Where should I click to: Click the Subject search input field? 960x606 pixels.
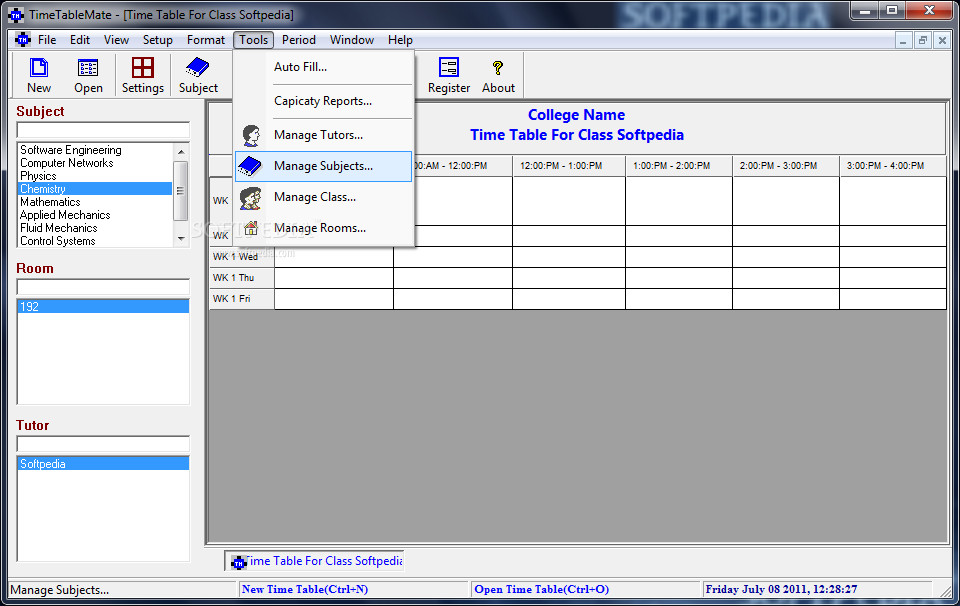click(x=103, y=130)
